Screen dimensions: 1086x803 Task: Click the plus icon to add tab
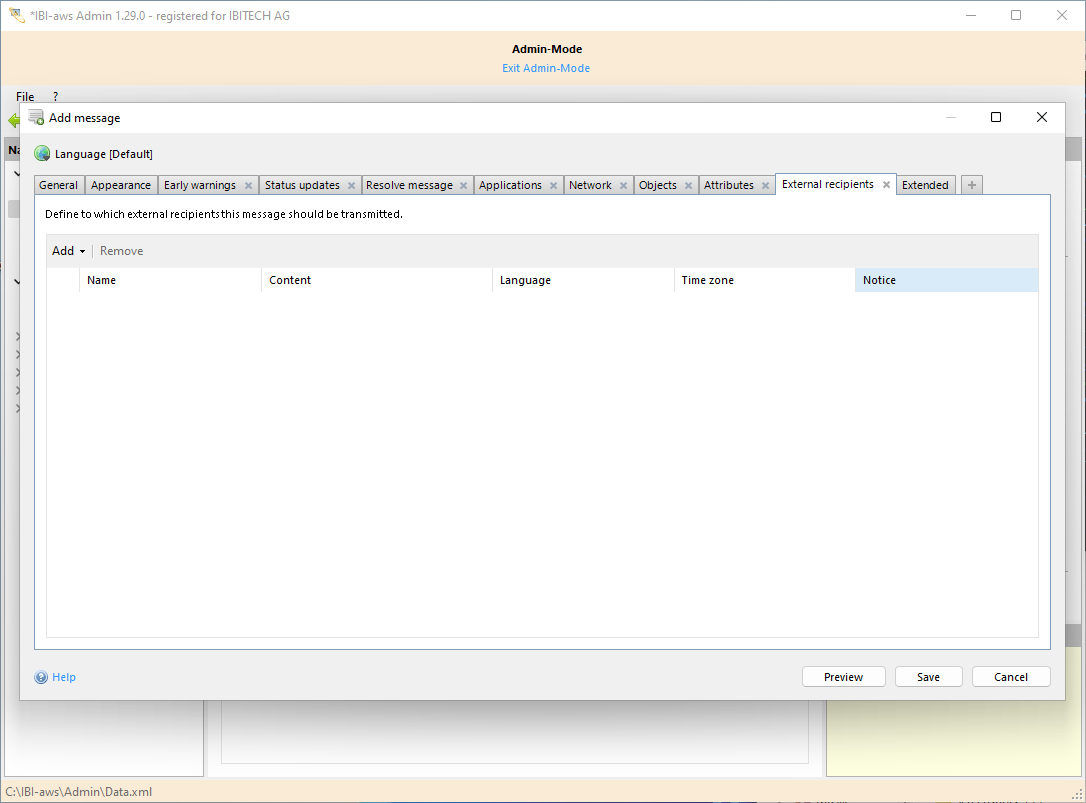pyautogui.click(x=972, y=185)
